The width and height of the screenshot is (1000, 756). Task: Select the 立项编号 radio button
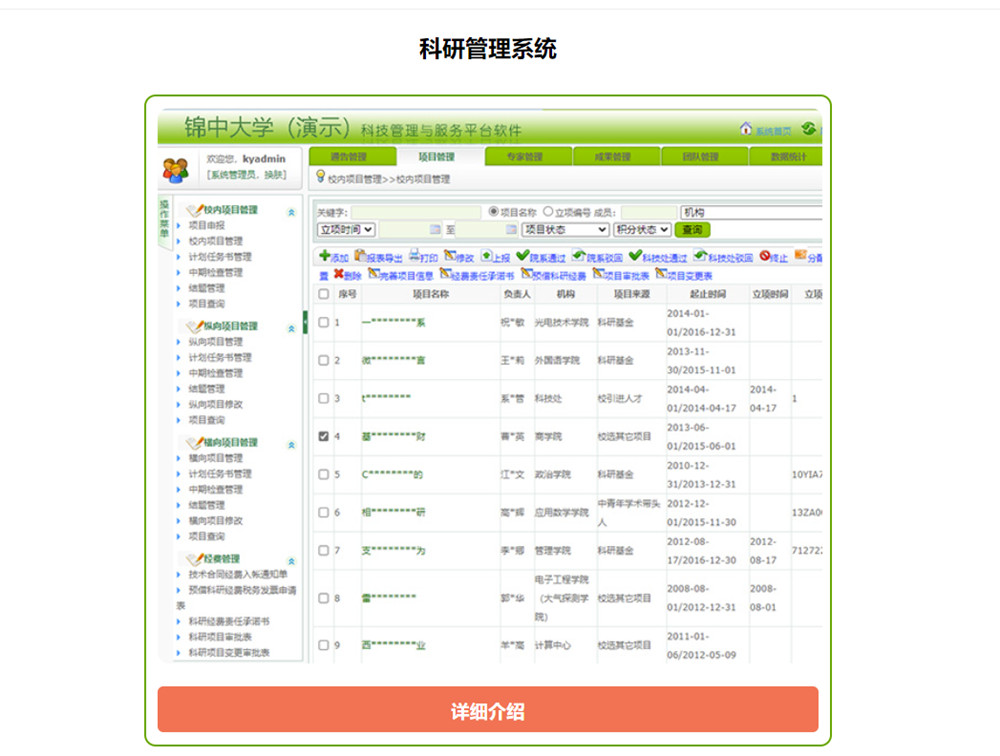coord(547,212)
